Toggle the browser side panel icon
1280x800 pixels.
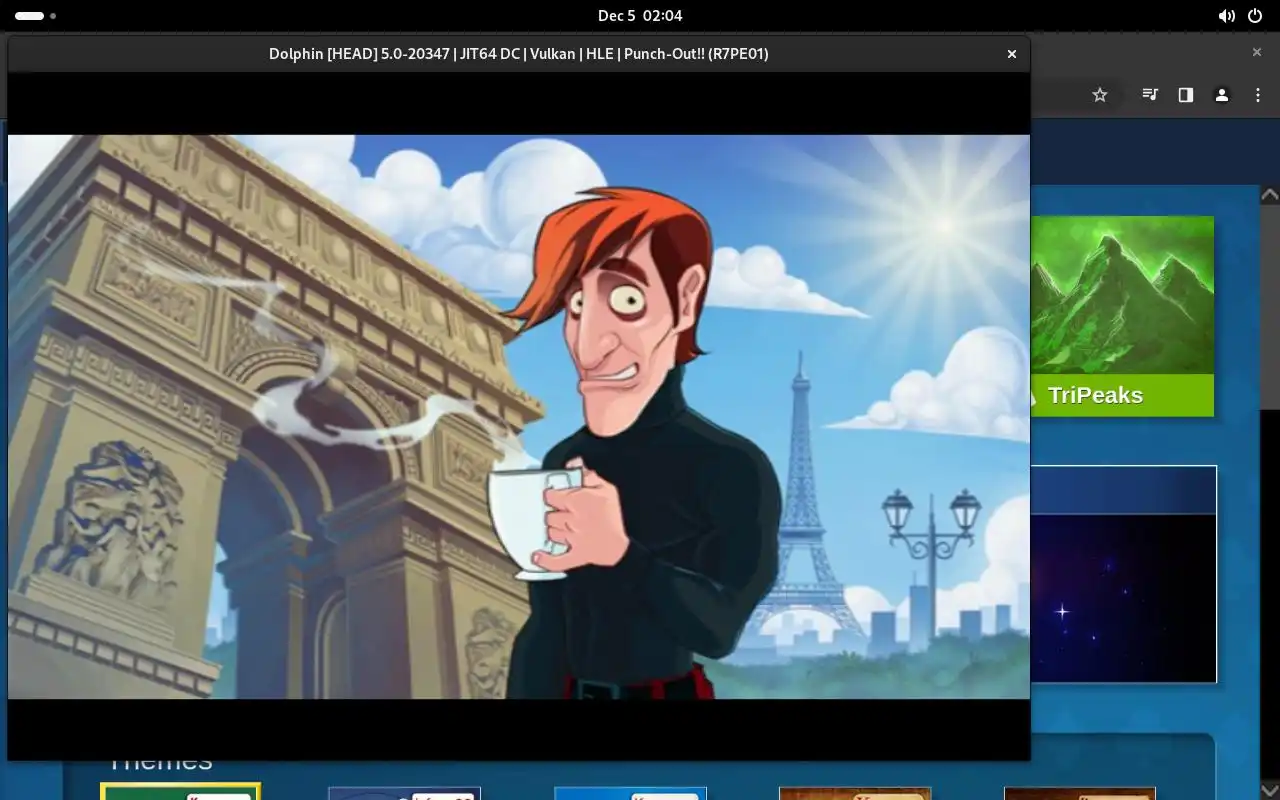pos(1186,95)
